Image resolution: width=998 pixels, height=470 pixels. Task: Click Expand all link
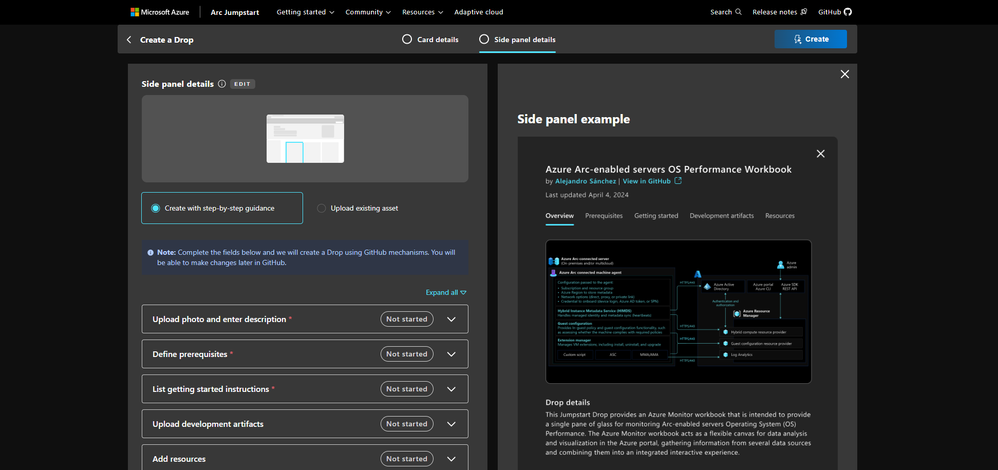(x=446, y=292)
